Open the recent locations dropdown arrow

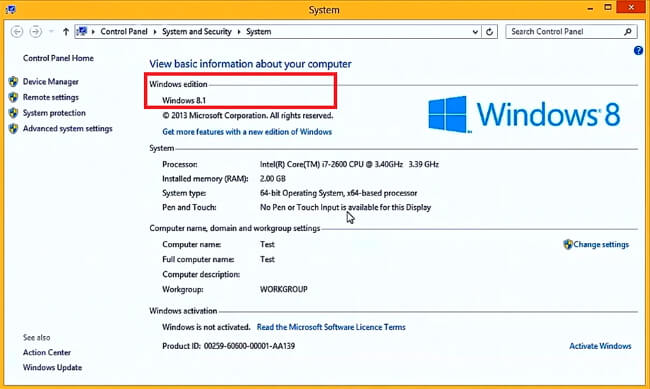pos(51,32)
